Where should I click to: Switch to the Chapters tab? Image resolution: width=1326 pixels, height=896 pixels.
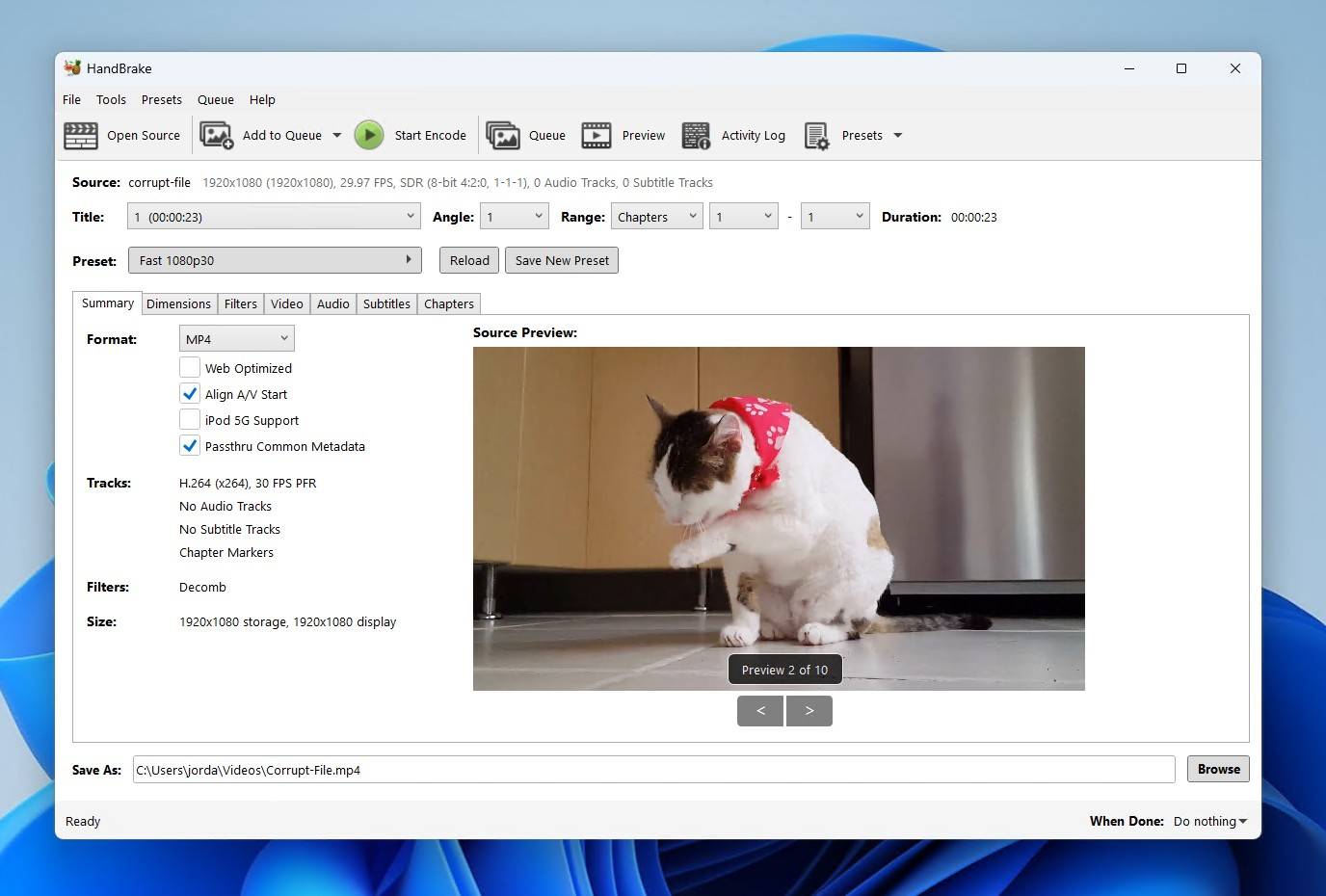click(449, 303)
